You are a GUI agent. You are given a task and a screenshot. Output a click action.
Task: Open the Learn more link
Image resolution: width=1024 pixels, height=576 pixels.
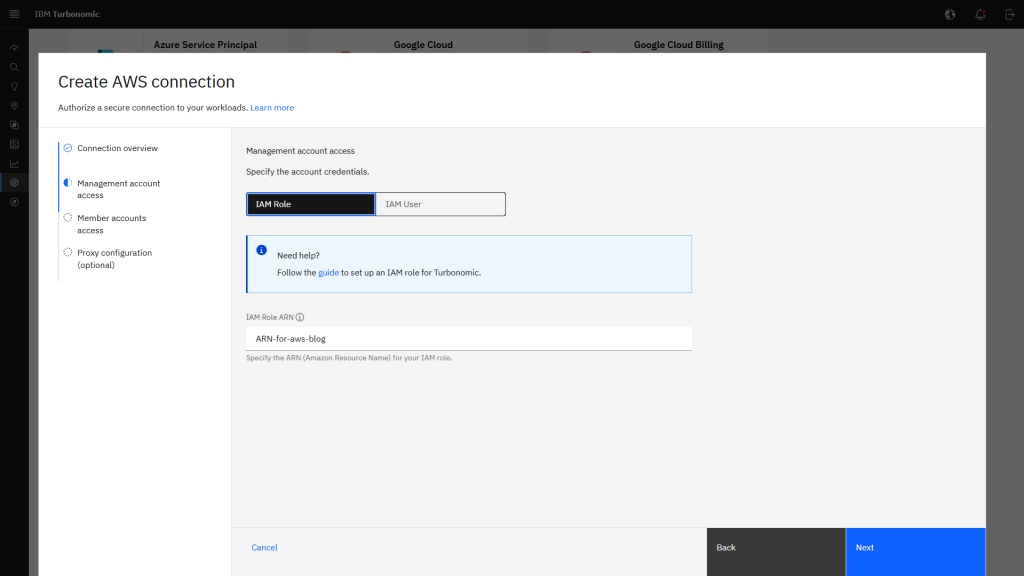[x=272, y=108]
